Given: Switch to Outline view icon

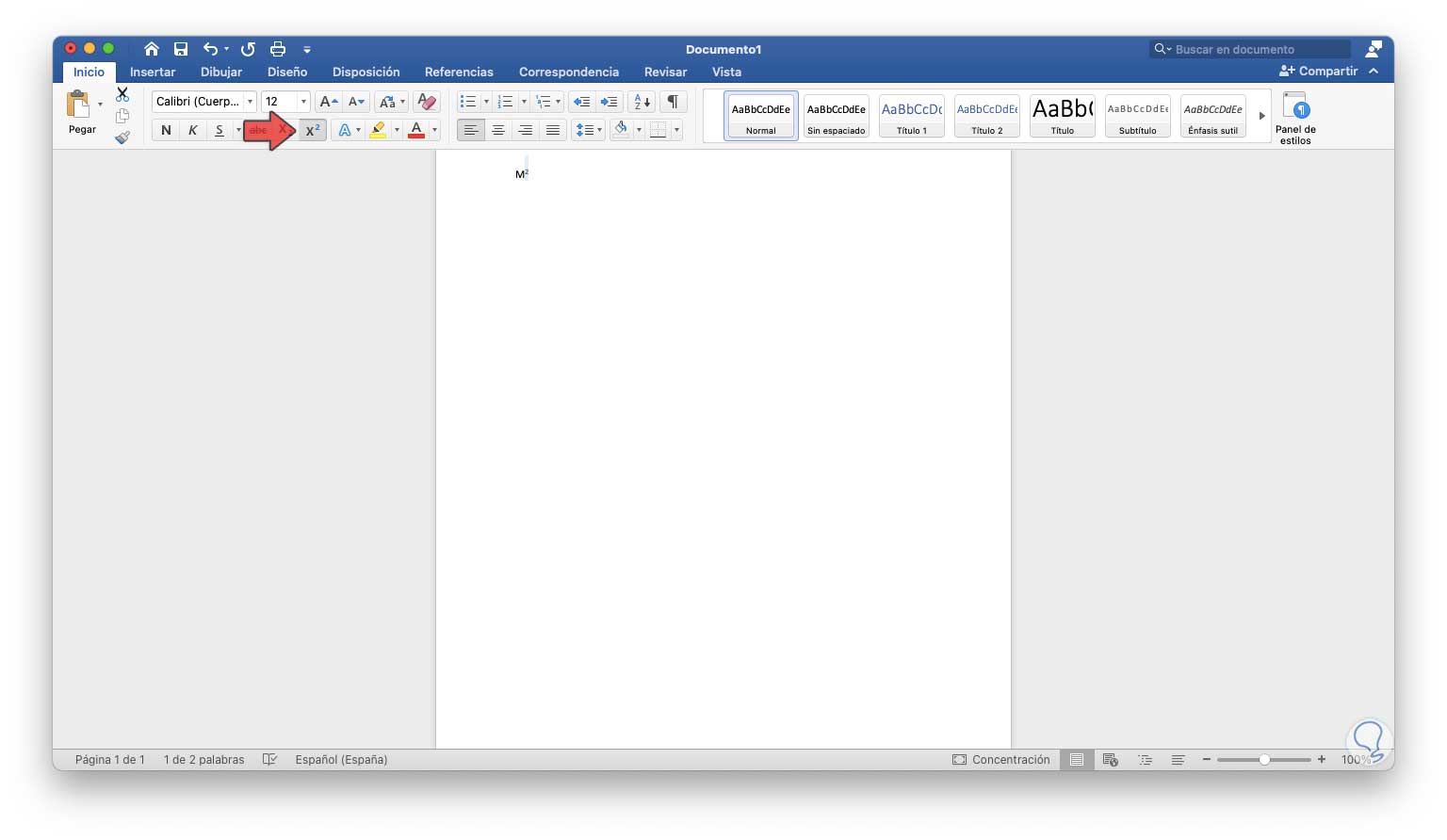Looking at the screenshot, I should point(1145,759).
